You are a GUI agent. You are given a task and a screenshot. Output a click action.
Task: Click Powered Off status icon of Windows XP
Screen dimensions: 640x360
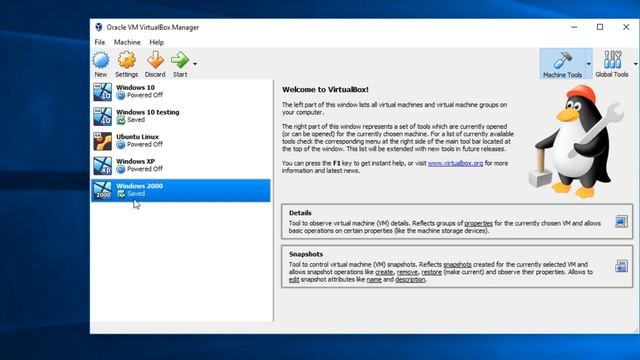[x=120, y=169]
